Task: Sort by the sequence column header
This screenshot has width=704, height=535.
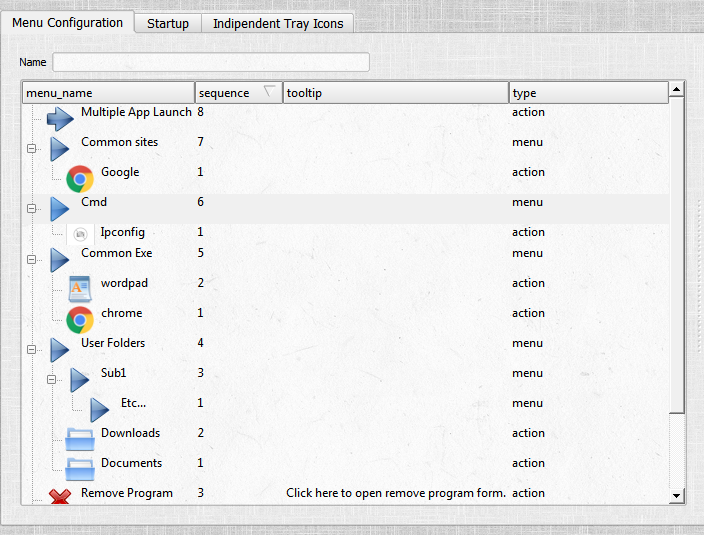Action: coord(238,93)
